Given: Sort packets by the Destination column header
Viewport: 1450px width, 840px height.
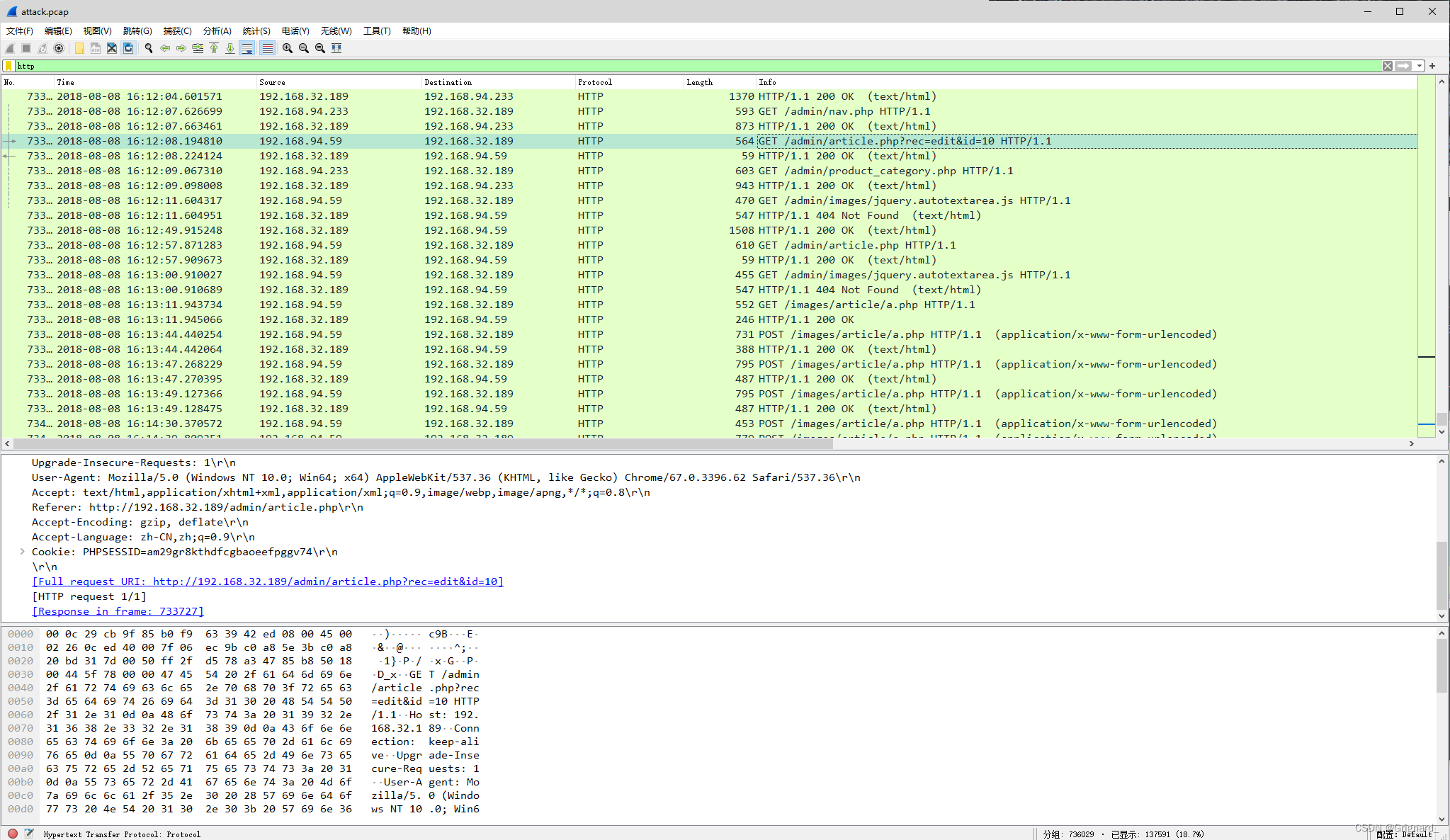Looking at the screenshot, I should (x=498, y=82).
